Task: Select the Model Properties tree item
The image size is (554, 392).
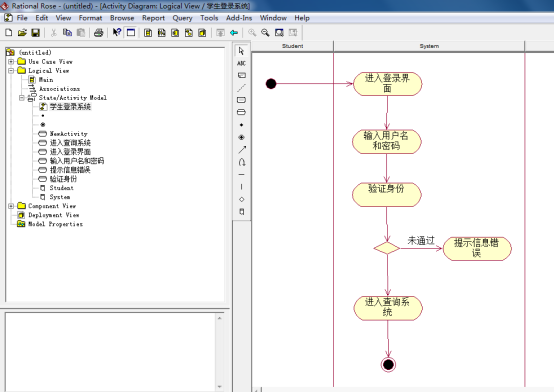Action: click(55, 224)
